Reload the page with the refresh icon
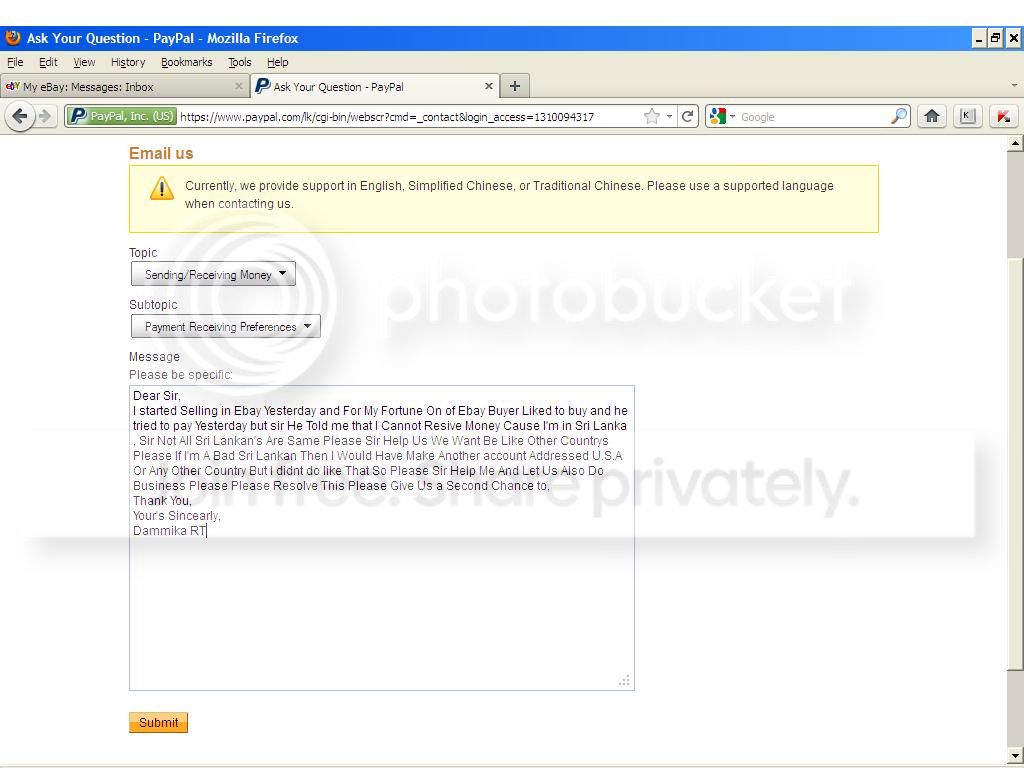The height and width of the screenshot is (768, 1024). click(687, 117)
